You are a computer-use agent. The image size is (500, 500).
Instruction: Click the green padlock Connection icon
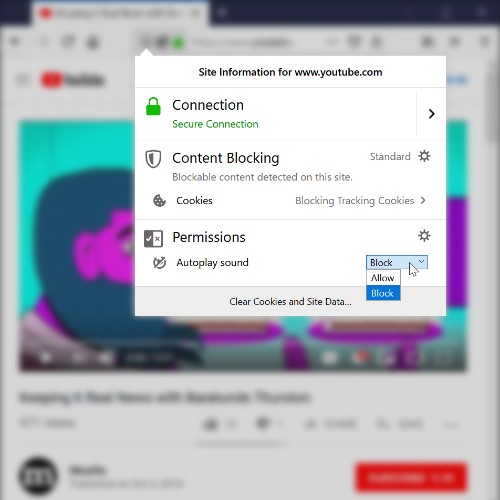point(153,106)
